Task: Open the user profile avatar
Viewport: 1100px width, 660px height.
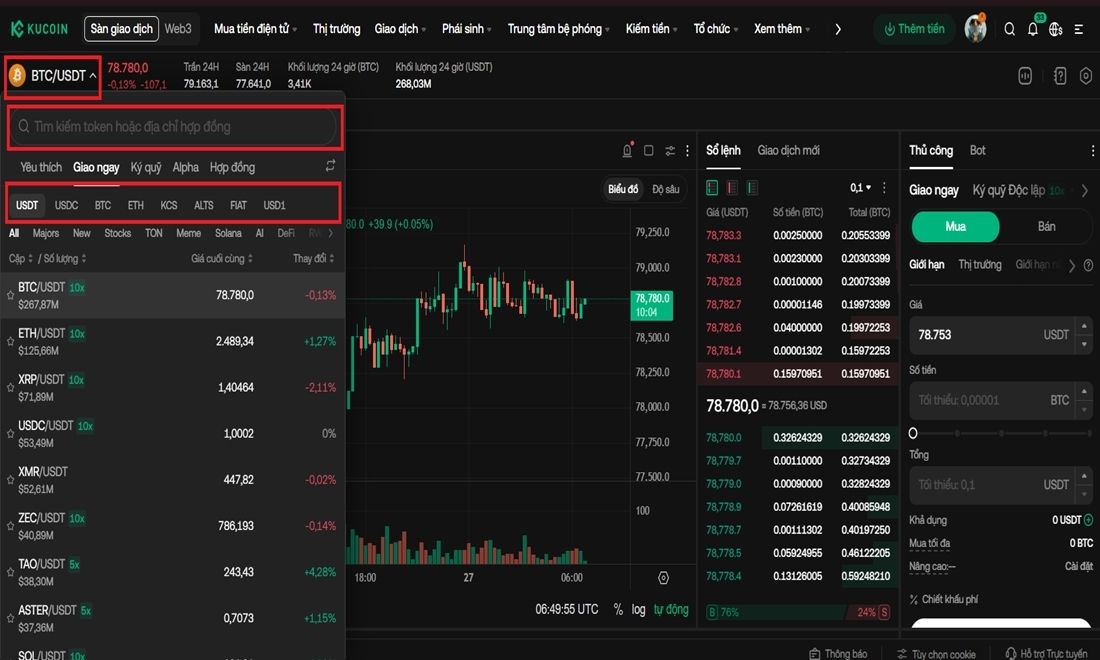Action: (975, 29)
